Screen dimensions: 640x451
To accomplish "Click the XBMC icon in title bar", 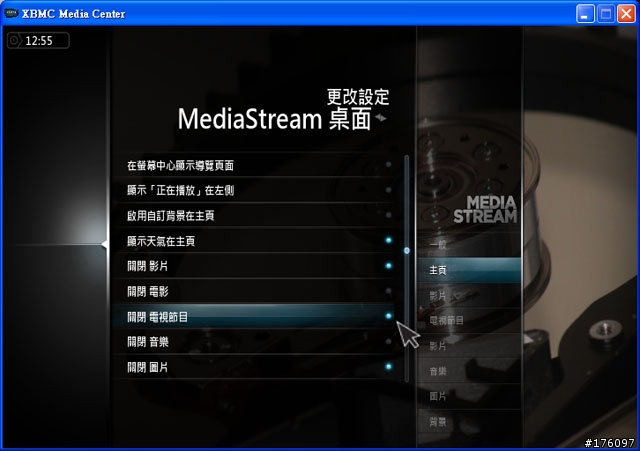I will tap(11, 13).
